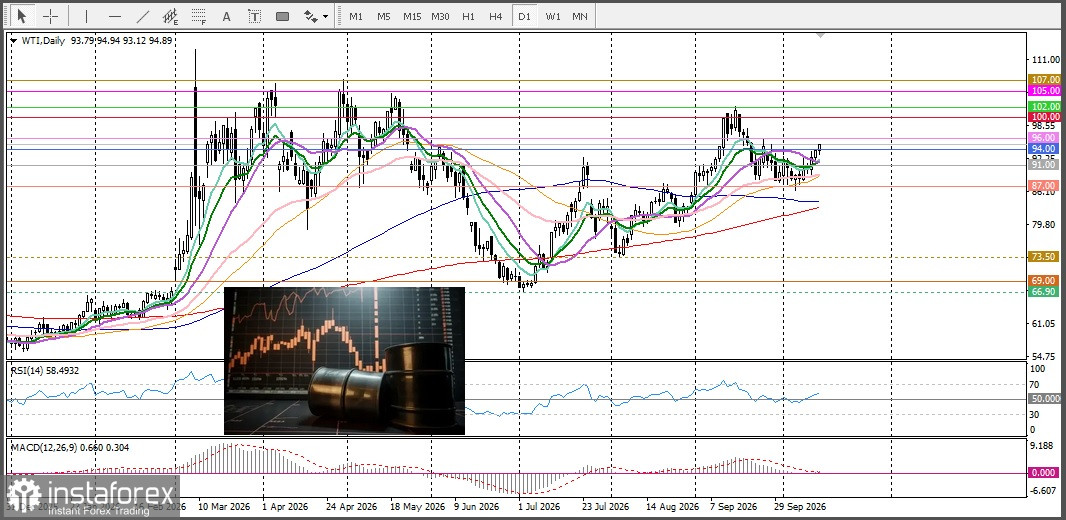This screenshot has width=1066, height=520.
Task: Switch chart to M1 timeframe
Action: [356, 16]
